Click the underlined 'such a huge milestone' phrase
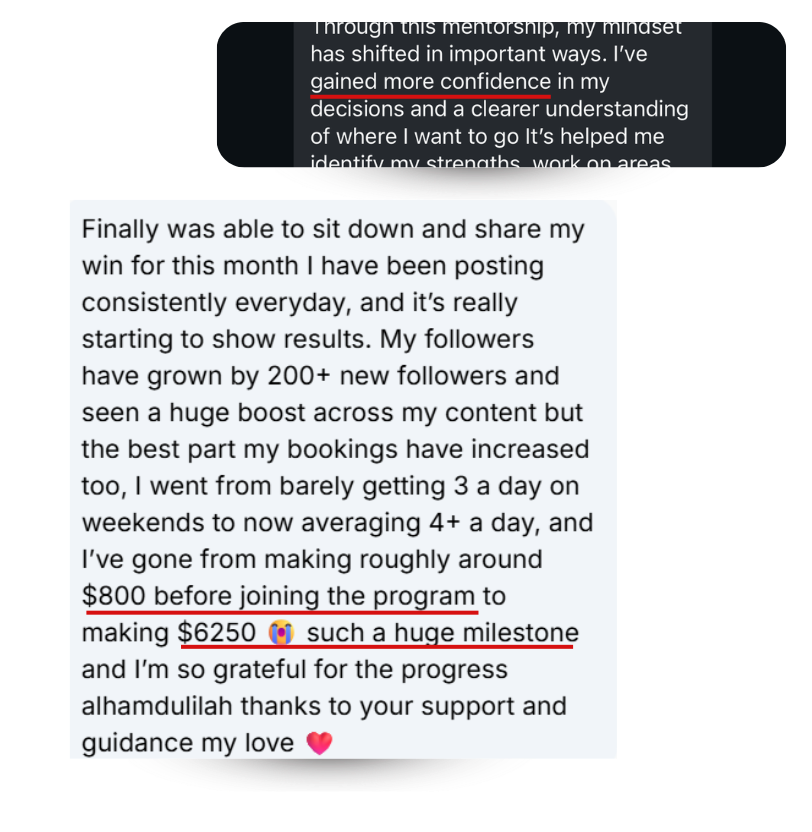812x832 pixels. [443, 633]
